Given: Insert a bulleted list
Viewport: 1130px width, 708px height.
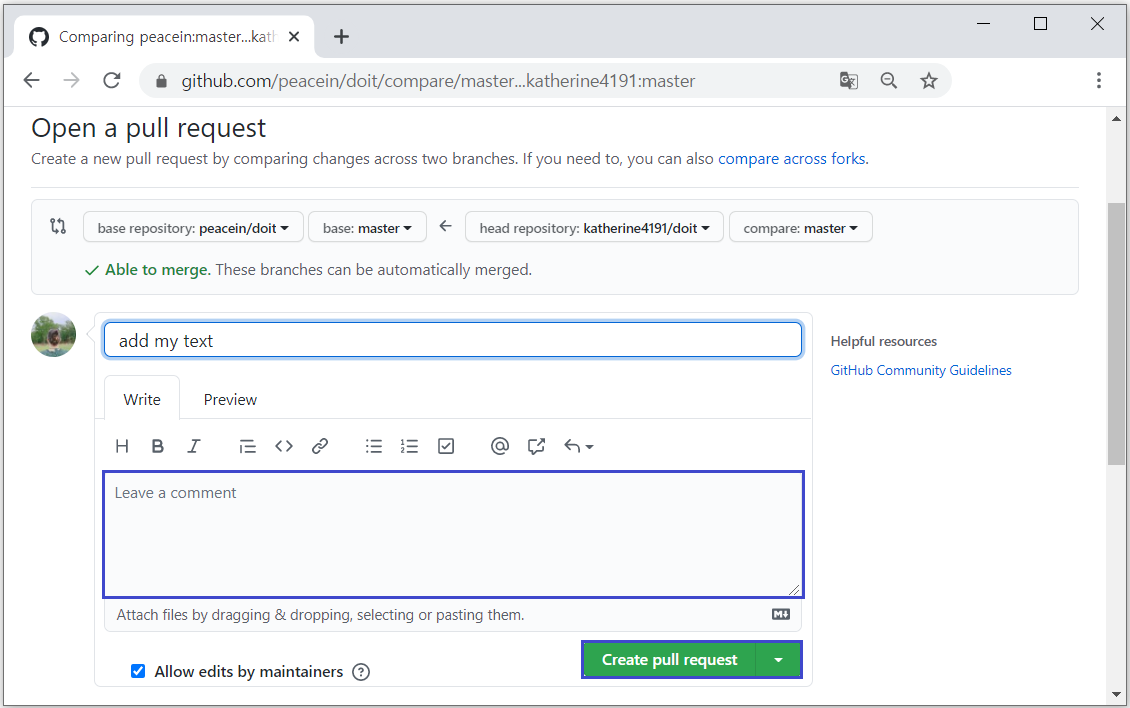Looking at the screenshot, I should tap(373, 446).
